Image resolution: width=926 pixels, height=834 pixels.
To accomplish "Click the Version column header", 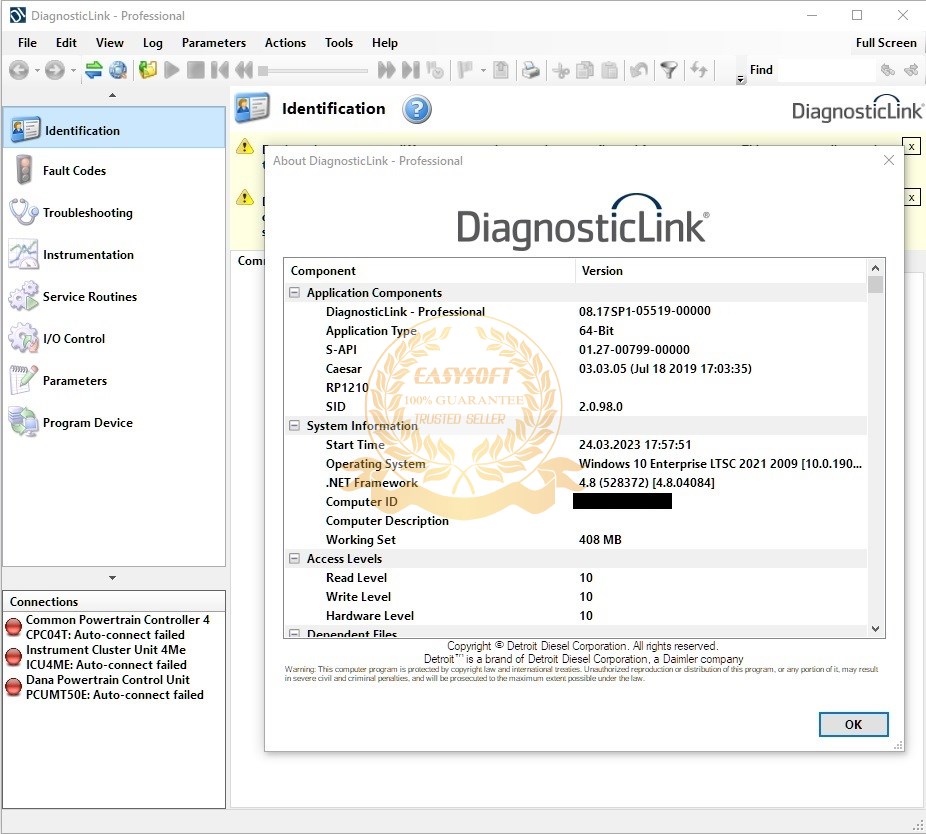I will (x=722, y=271).
